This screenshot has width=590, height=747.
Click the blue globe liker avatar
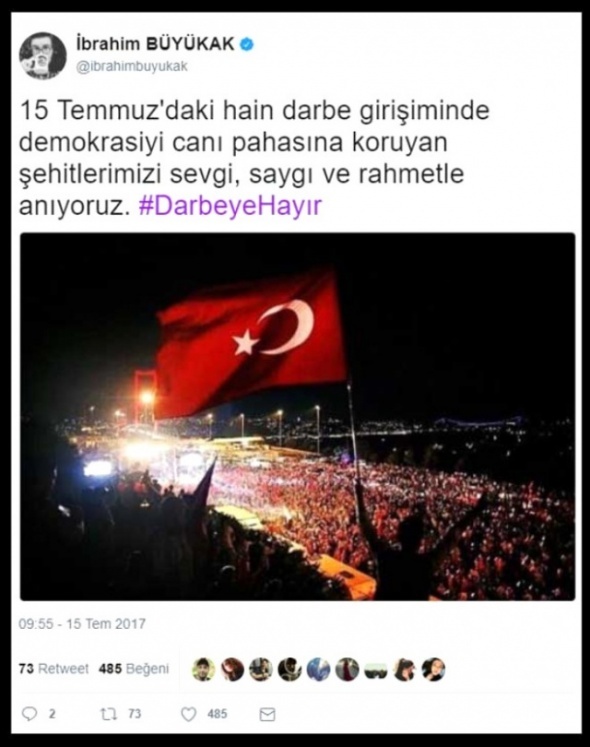coord(318,669)
